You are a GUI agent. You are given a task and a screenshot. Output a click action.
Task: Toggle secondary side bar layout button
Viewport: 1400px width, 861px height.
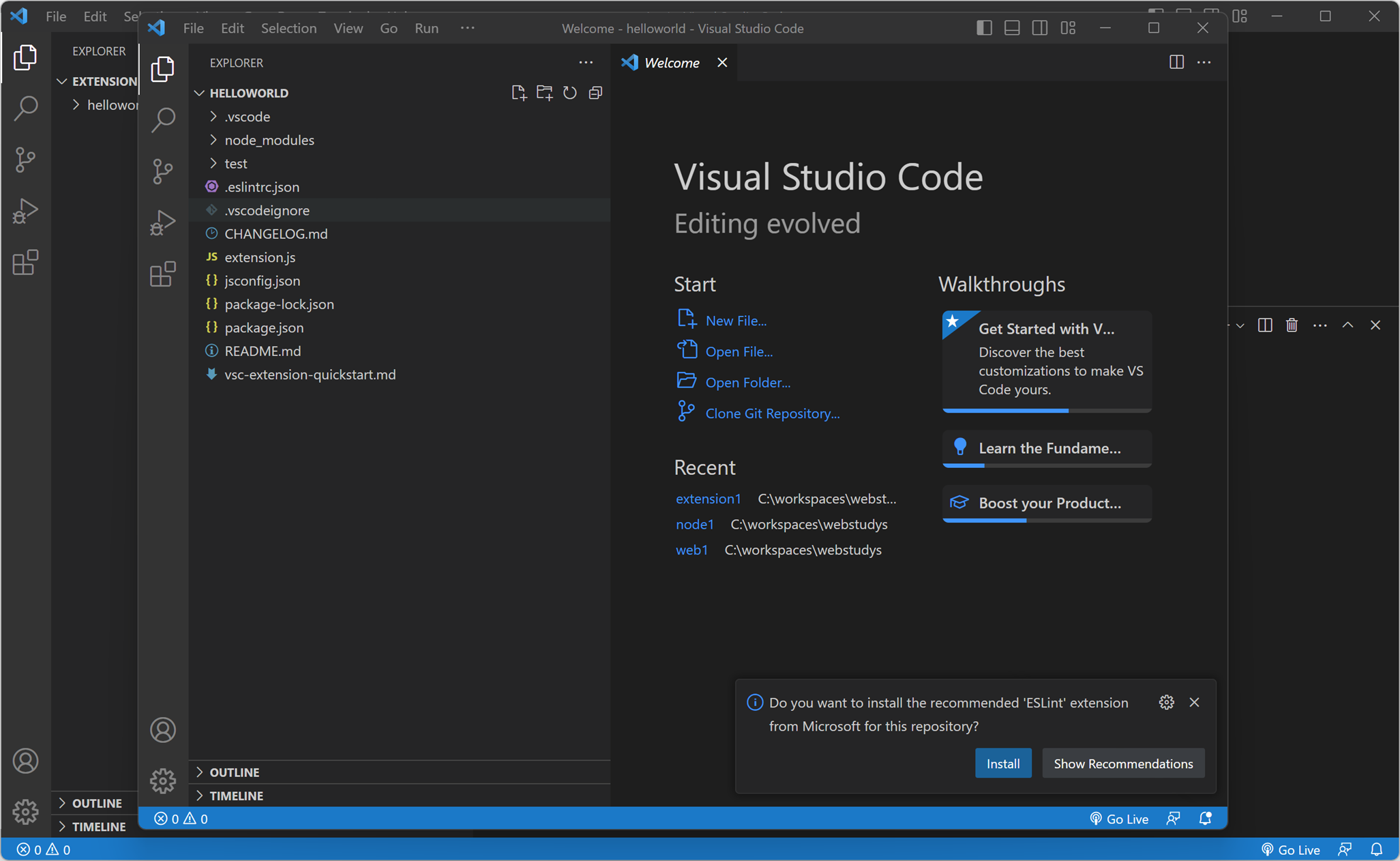[x=1040, y=28]
